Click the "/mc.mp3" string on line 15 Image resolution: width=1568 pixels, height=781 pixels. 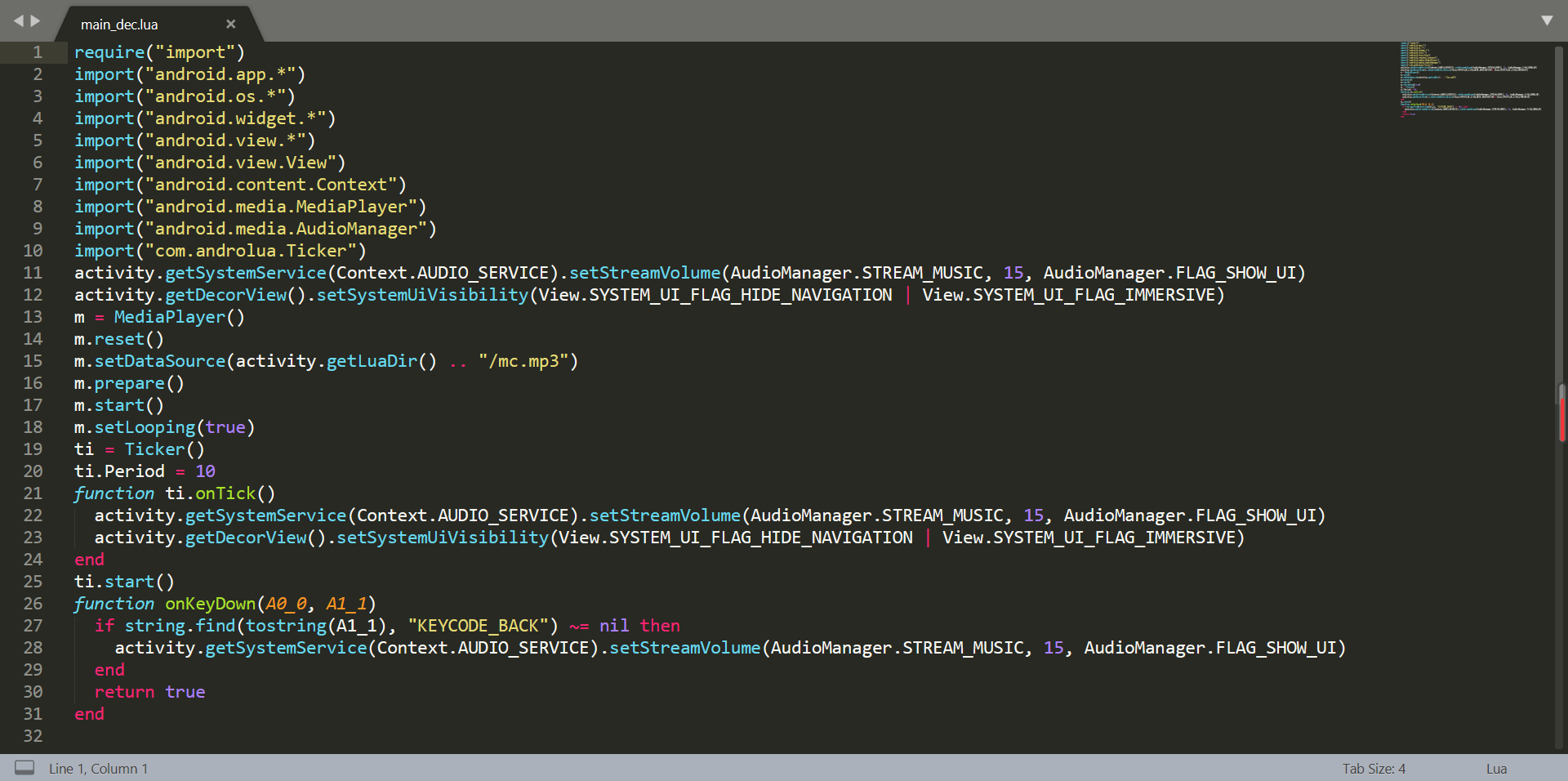[x=528, y=361]
